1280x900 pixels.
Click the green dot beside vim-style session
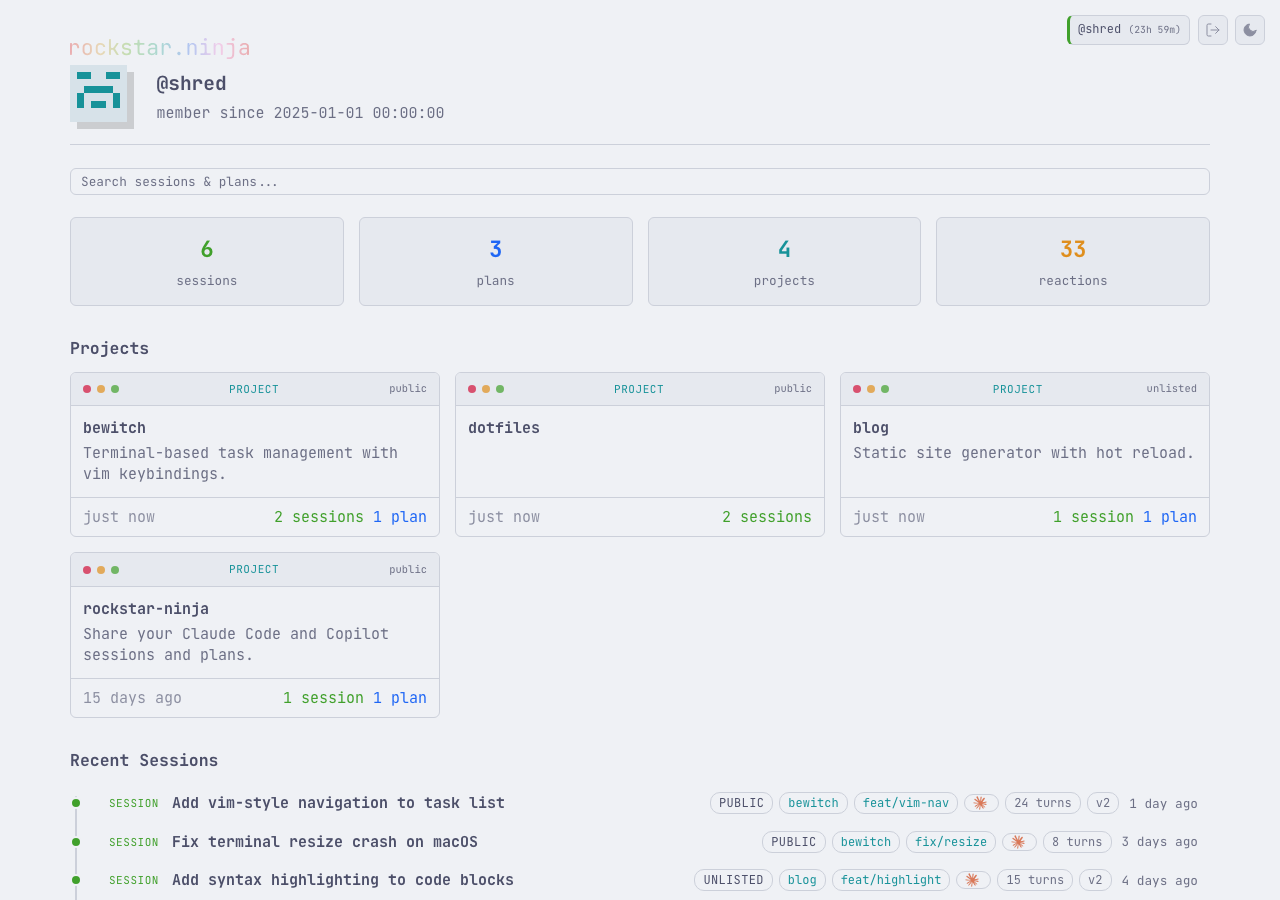click(x=75, y=803)
